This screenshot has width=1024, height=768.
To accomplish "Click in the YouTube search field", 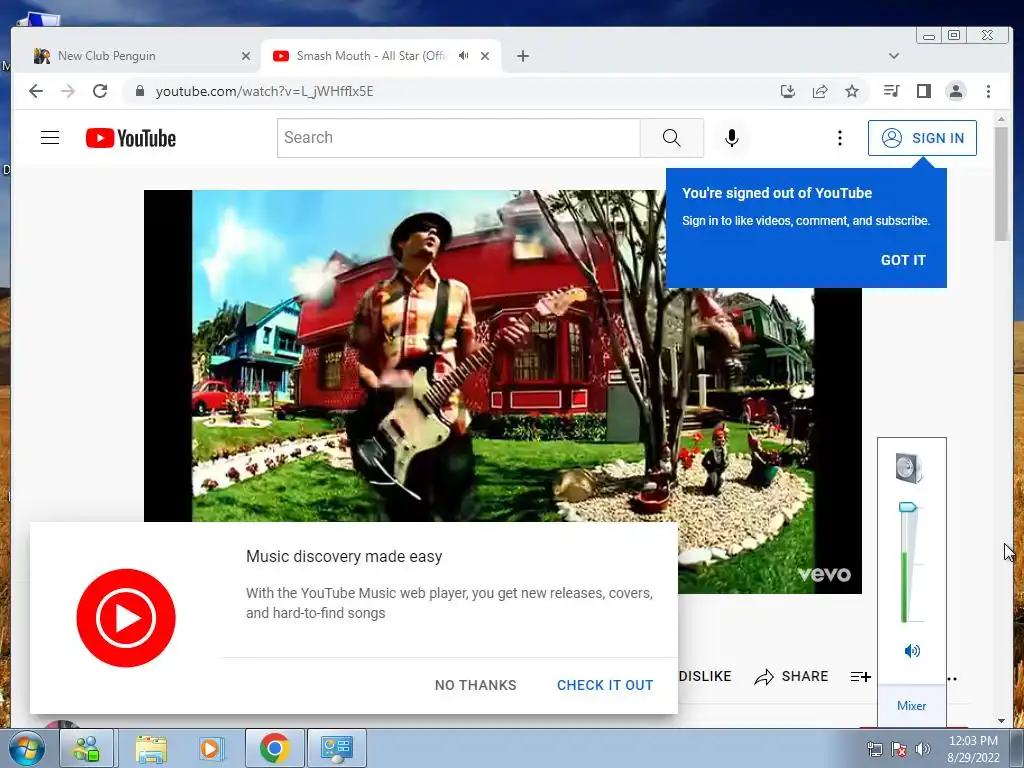I will pyautogui.click(x=458, y=138).
